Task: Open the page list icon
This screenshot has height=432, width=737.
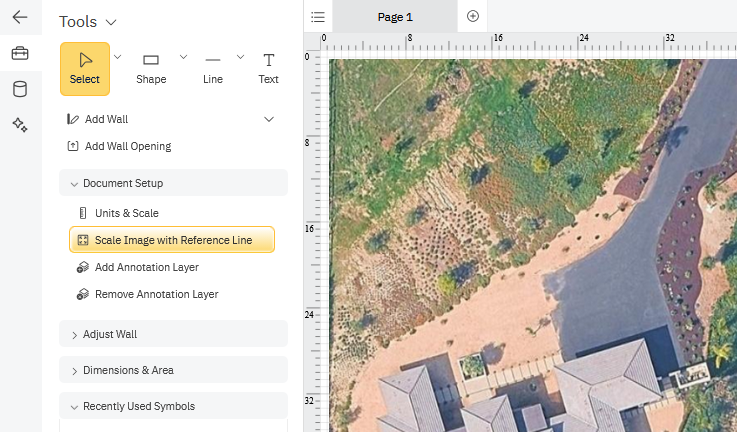Action: (x=318, y=17)
